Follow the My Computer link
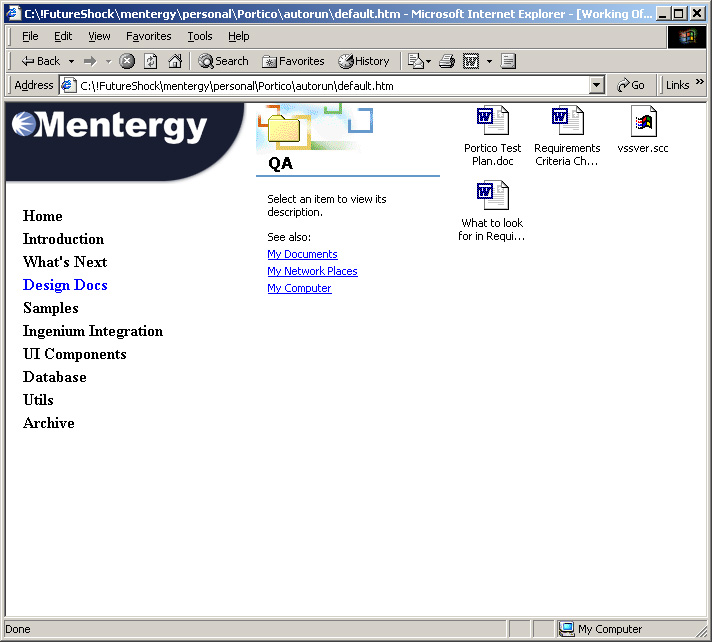This screenshot has width=712, height=642. 299,288
